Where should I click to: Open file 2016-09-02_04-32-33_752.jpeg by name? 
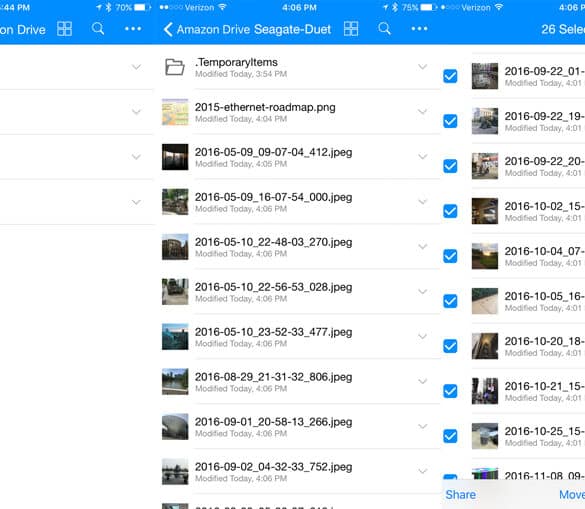(273, 467)
